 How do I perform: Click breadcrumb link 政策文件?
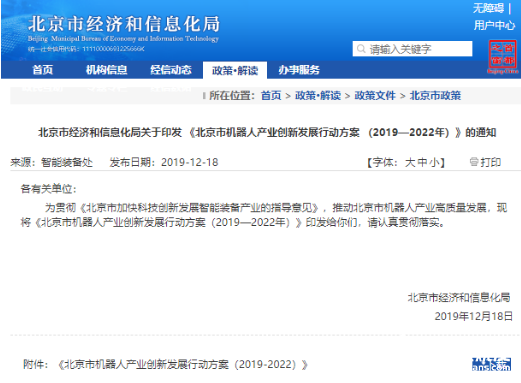(x=375, y=96)
